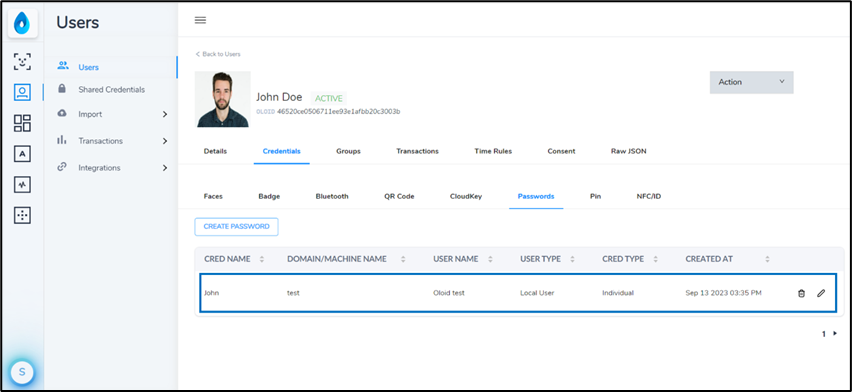The image size is (852, 392).
Task: Click the domain cell test
Action: (x=293, y=293)
